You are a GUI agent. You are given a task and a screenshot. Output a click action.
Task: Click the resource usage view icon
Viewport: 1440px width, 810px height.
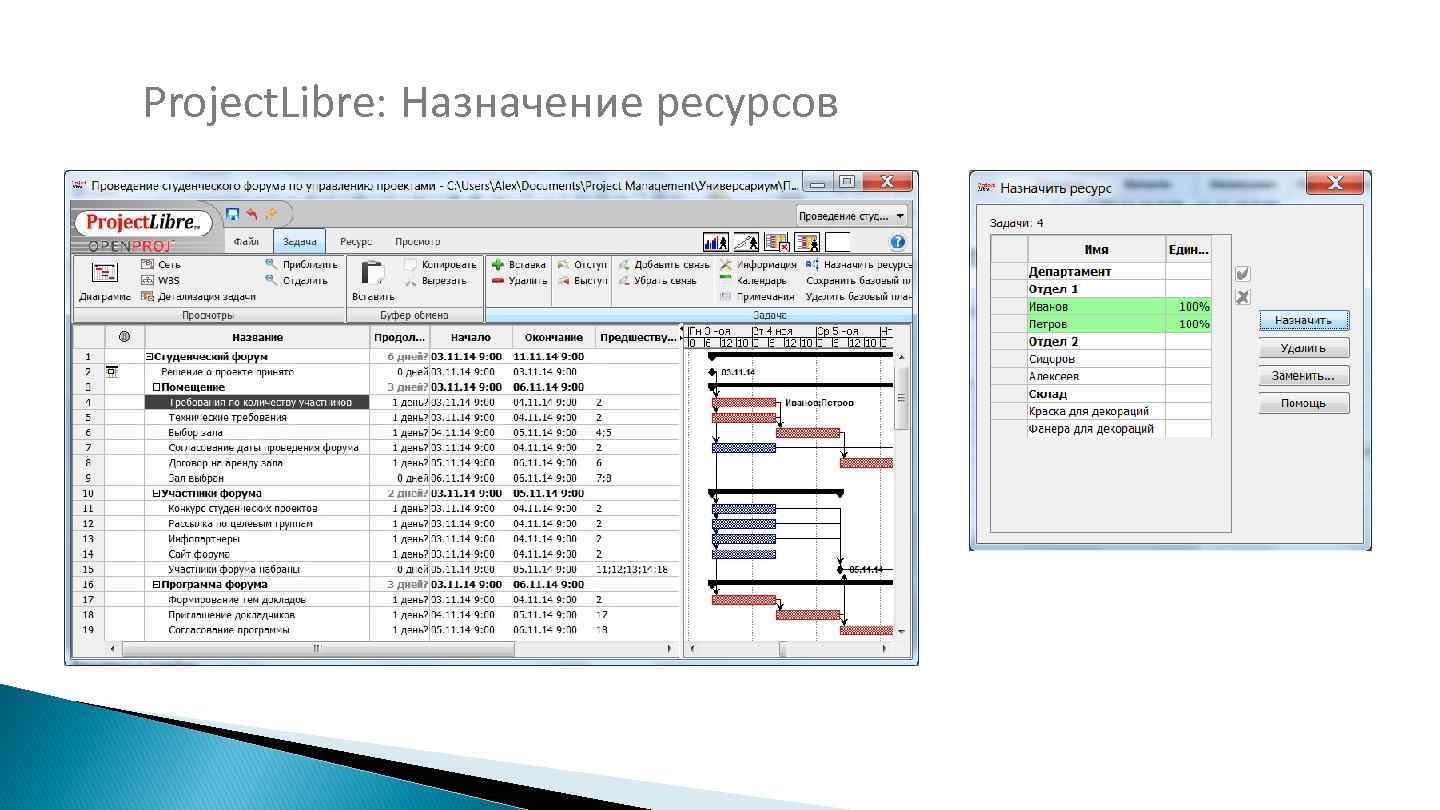[x=807, y=242]
